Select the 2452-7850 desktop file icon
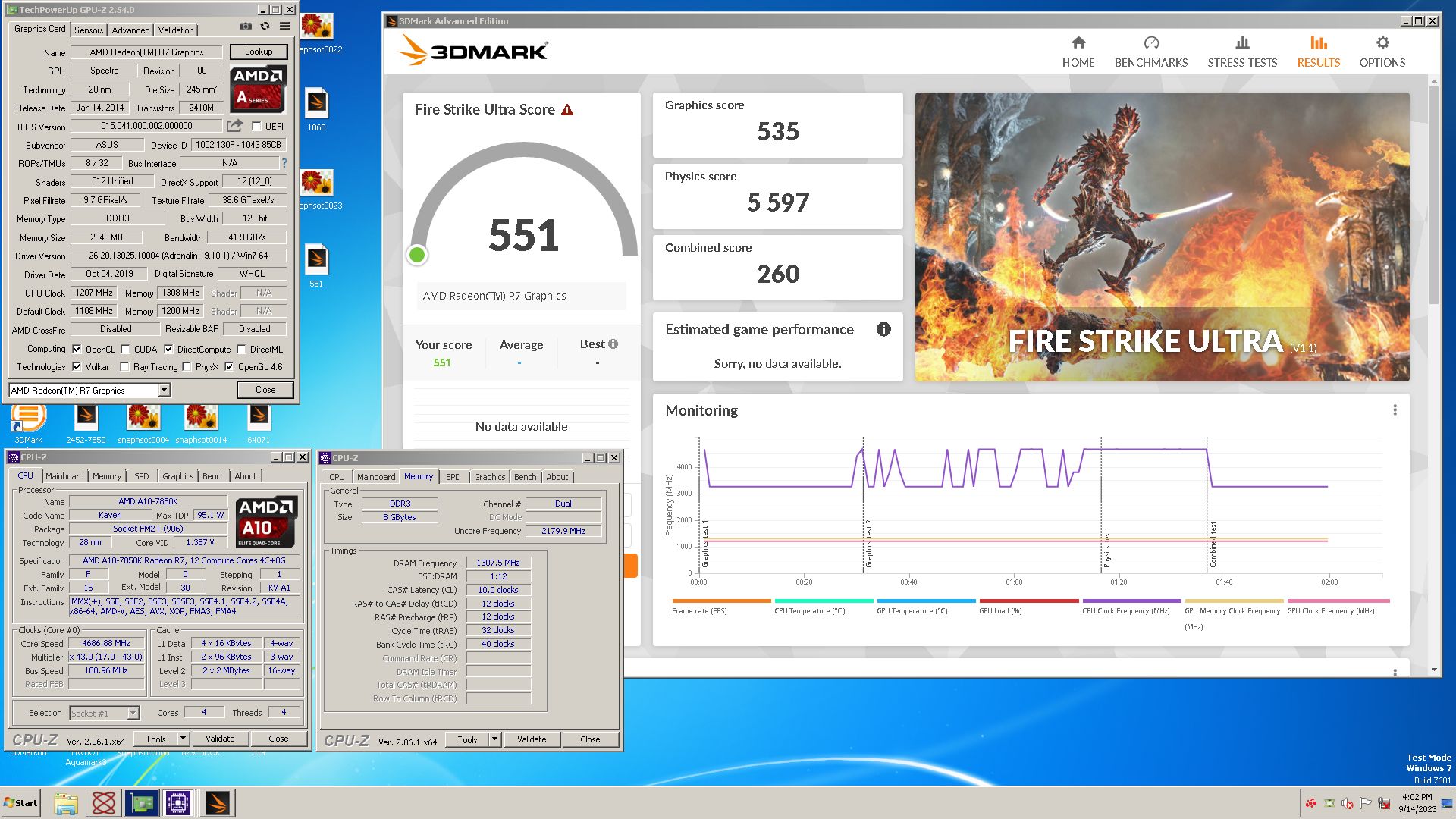1456x819 pixels. click(x=86, y=417)
